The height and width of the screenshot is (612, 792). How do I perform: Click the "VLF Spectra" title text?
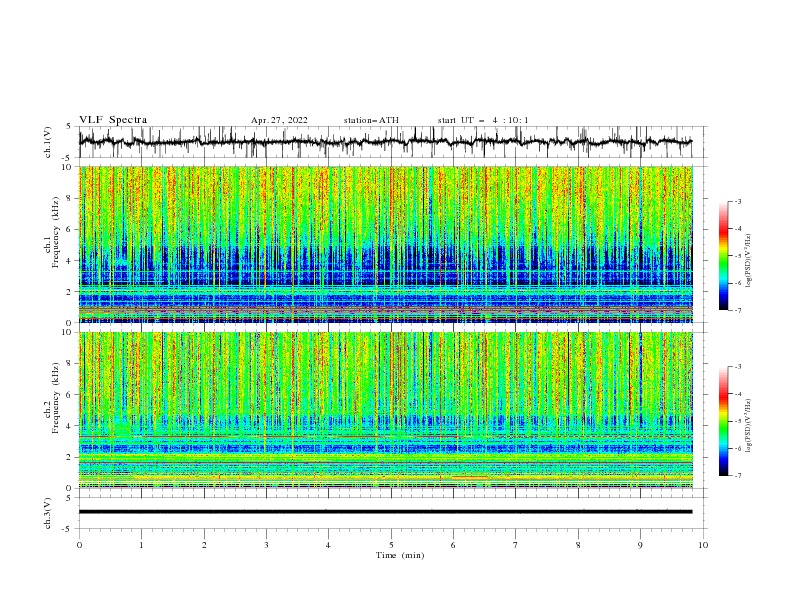point(113,120)
